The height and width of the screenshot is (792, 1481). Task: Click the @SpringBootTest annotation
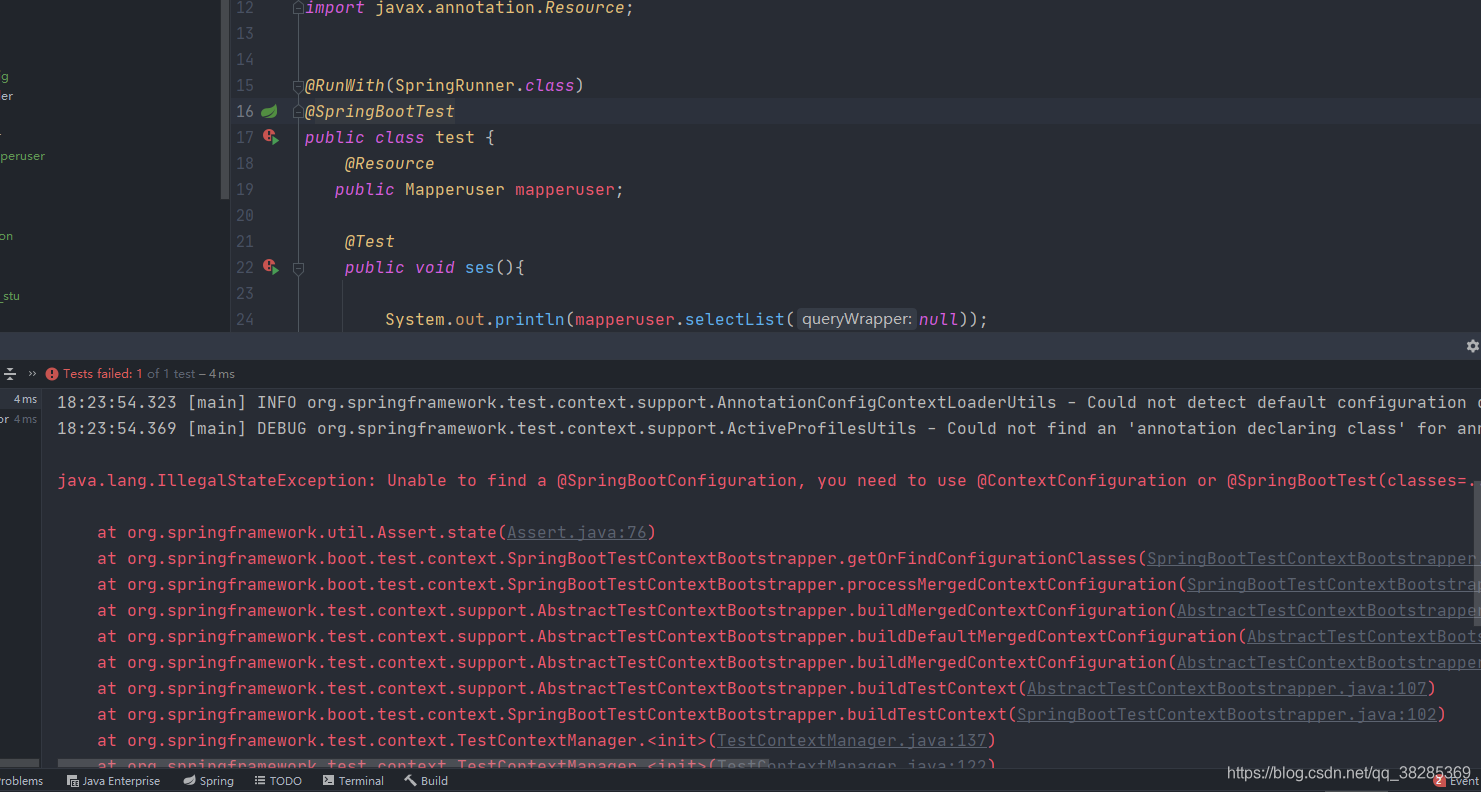coord(380,111)
